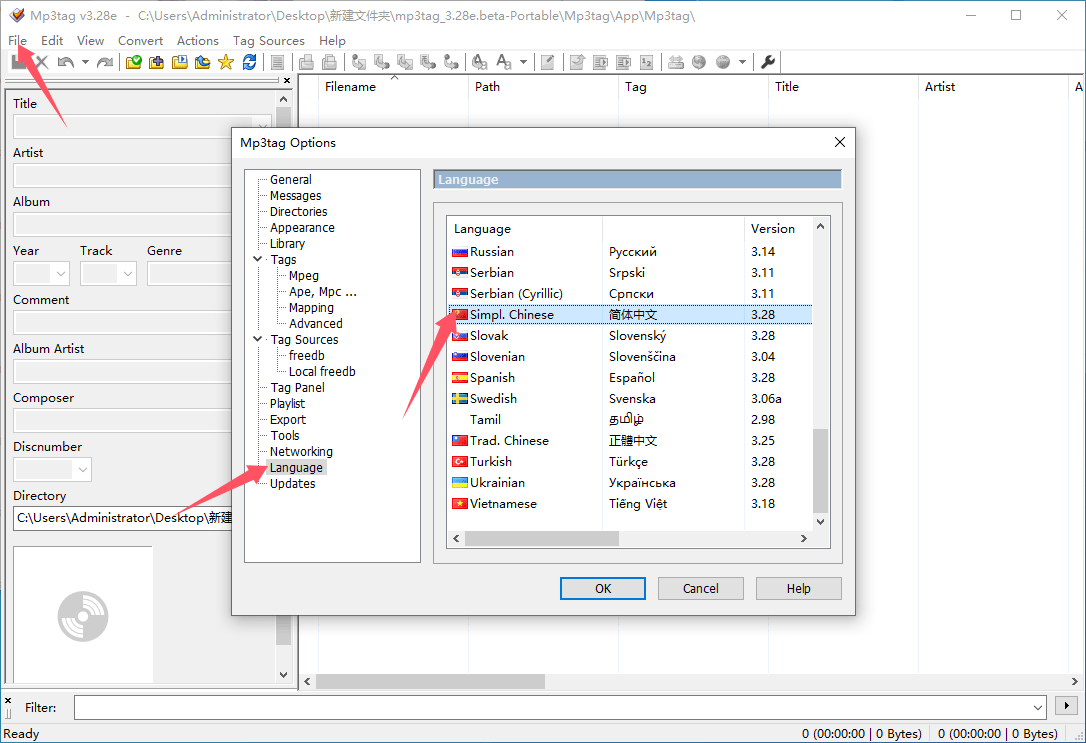Click the delete X toolbar icon

click(x=42, y=62)
